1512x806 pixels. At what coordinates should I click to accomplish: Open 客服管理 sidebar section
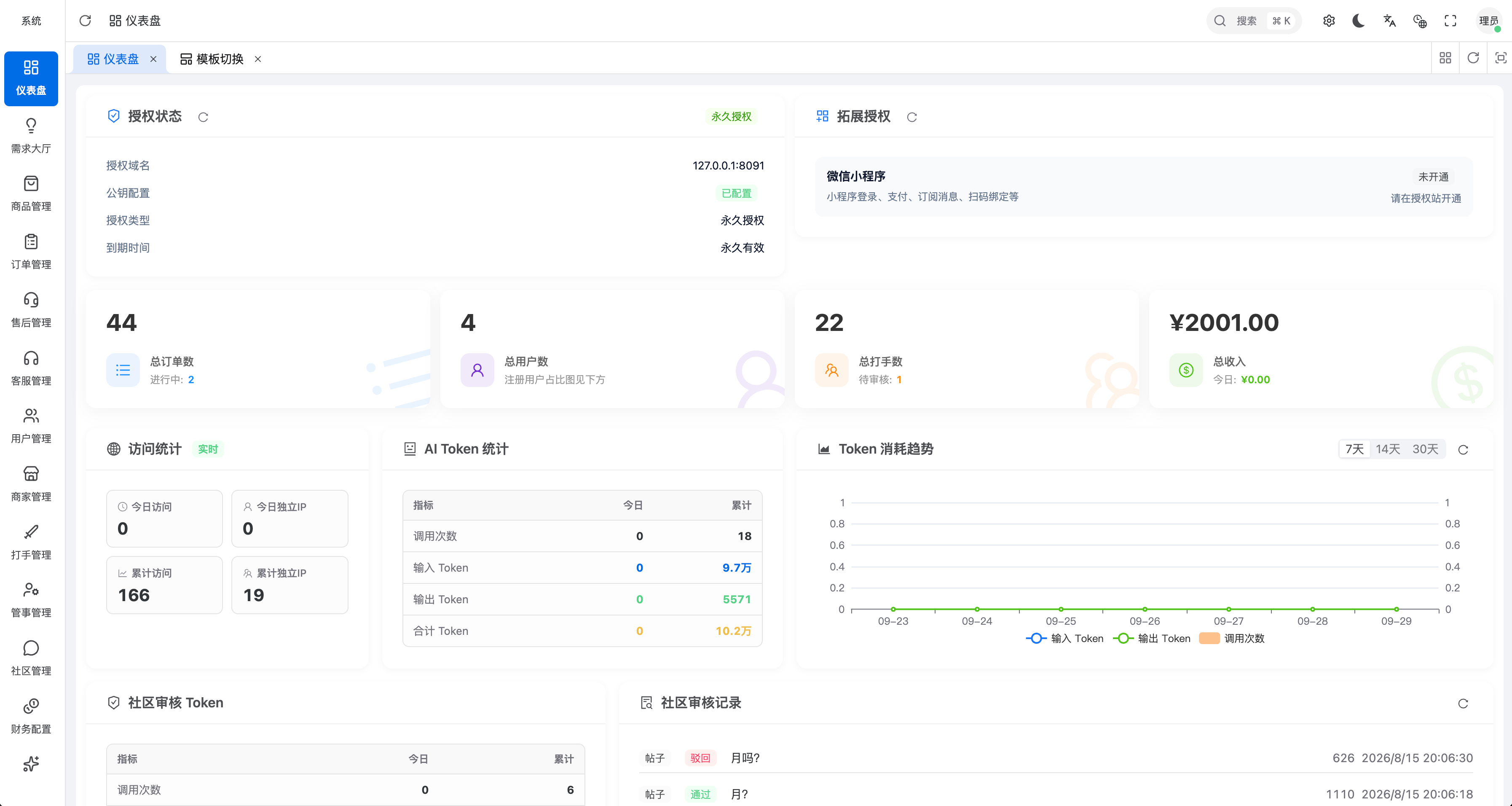(x=31, y=369)
